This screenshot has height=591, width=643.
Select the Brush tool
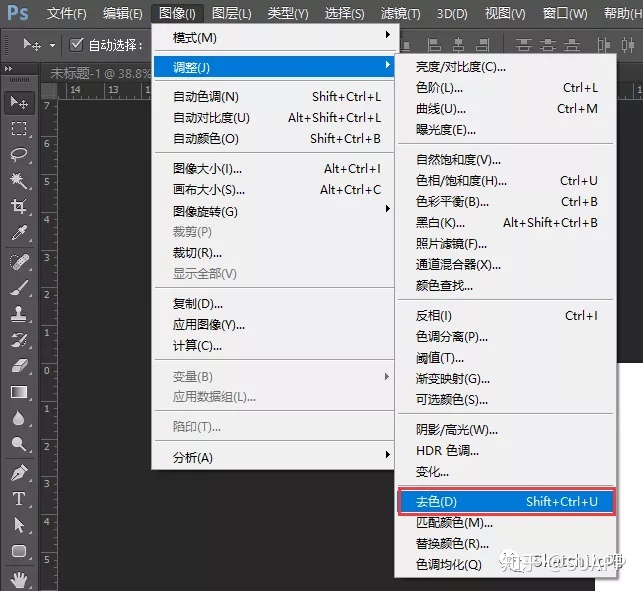coord(19,288)
